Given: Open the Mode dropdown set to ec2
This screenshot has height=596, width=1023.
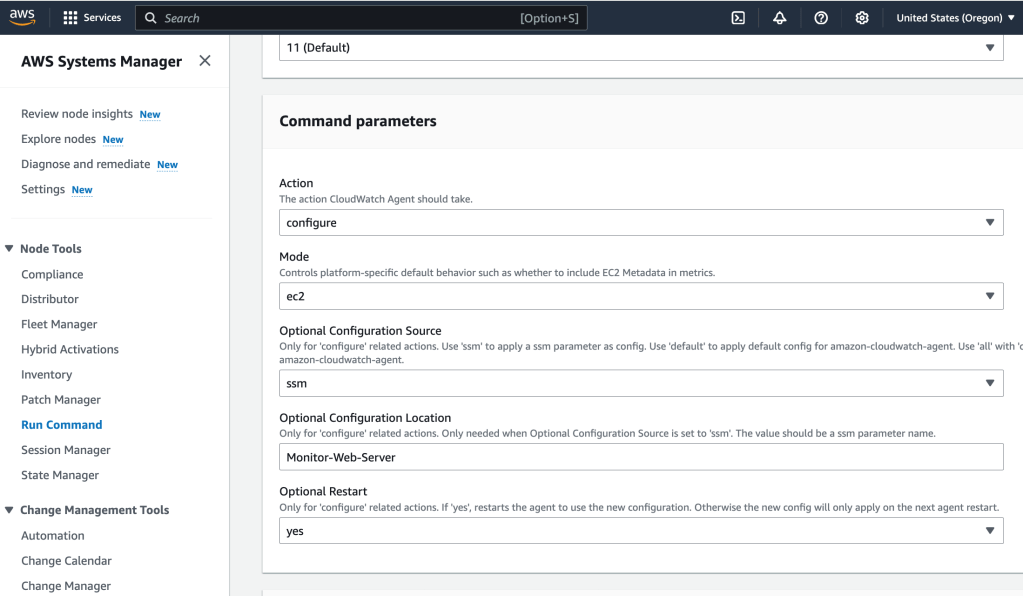Looking at the screenshot, I should point(640,295).
